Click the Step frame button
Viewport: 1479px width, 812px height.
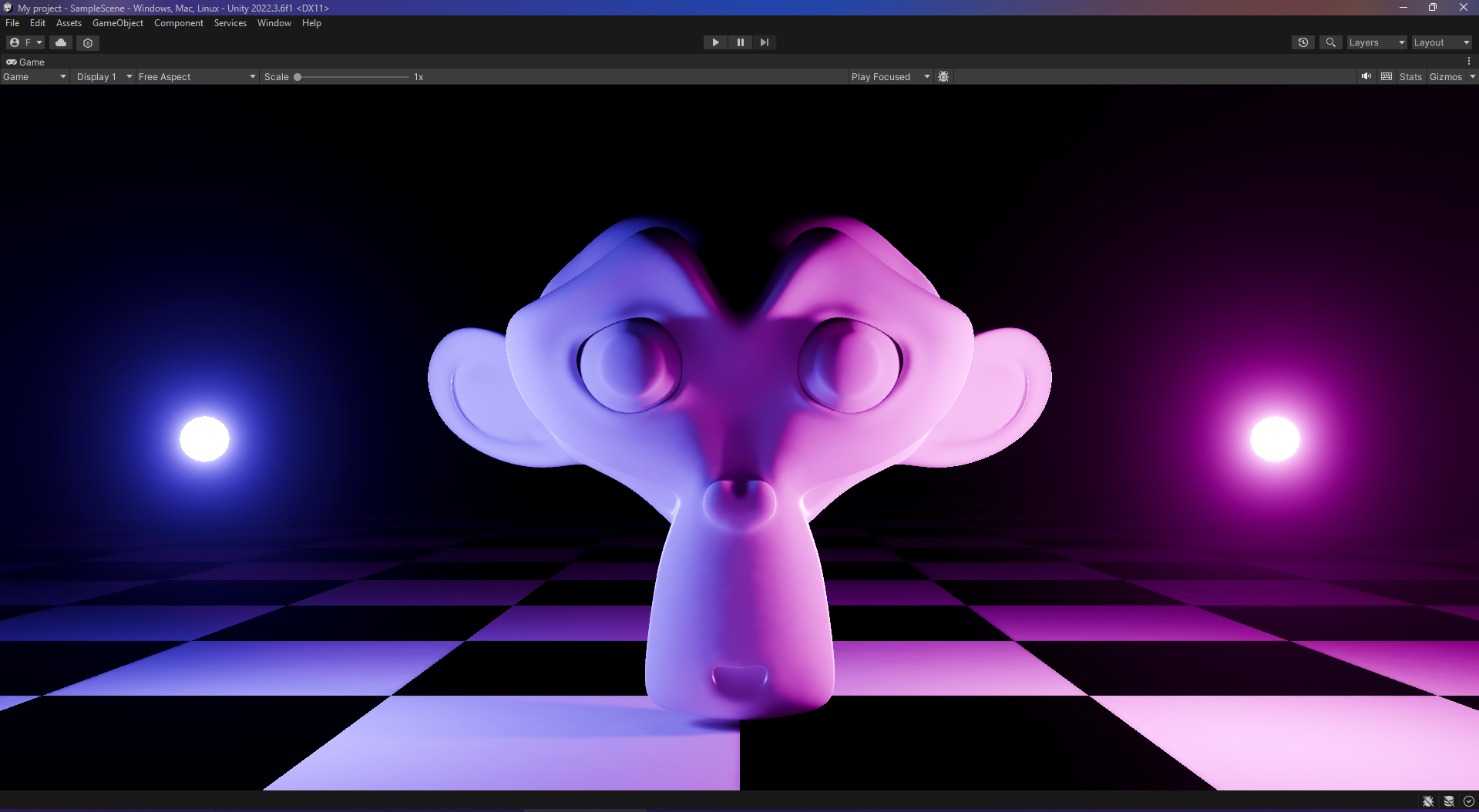point(764,42)
